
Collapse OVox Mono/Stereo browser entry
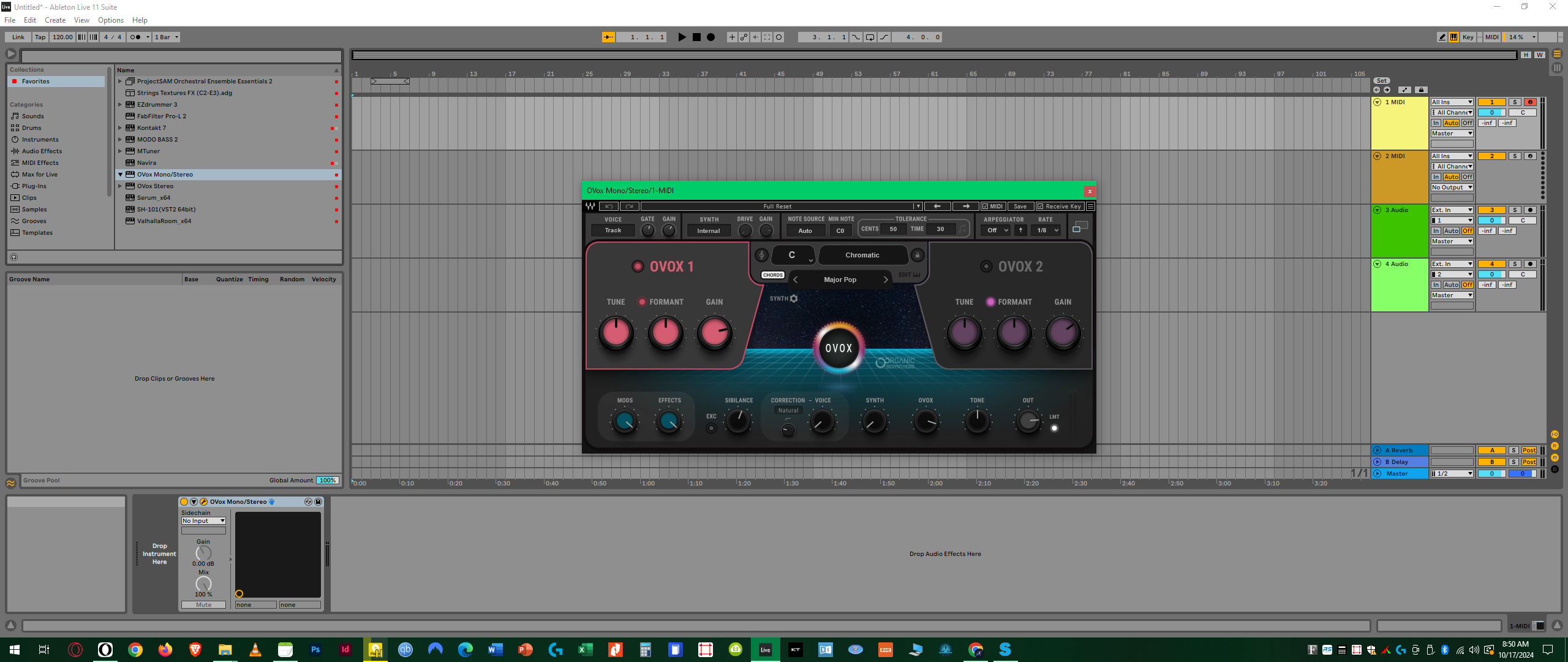coord(120,175)
